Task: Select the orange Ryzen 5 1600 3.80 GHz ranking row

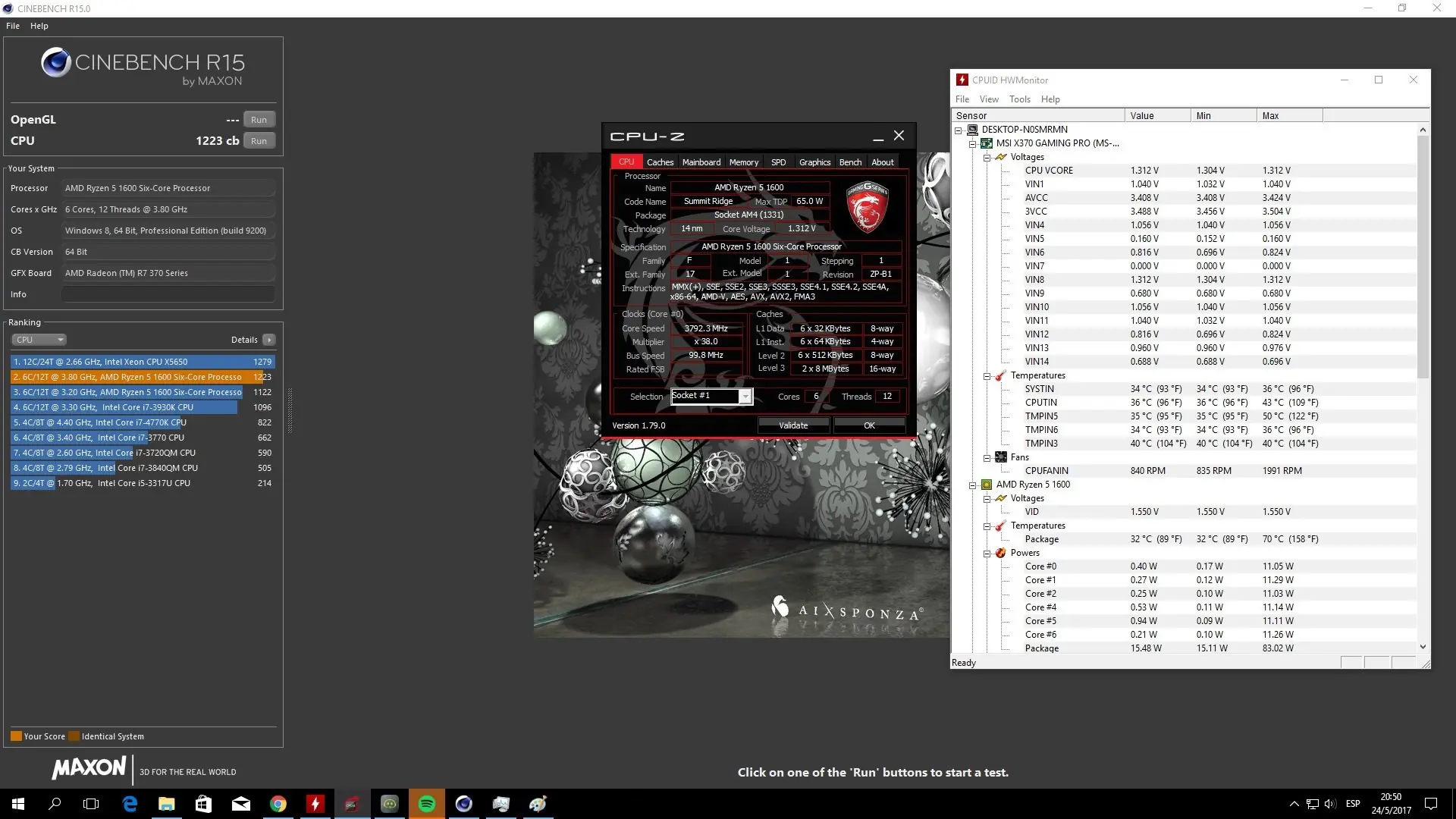Action: click(143, 377)
